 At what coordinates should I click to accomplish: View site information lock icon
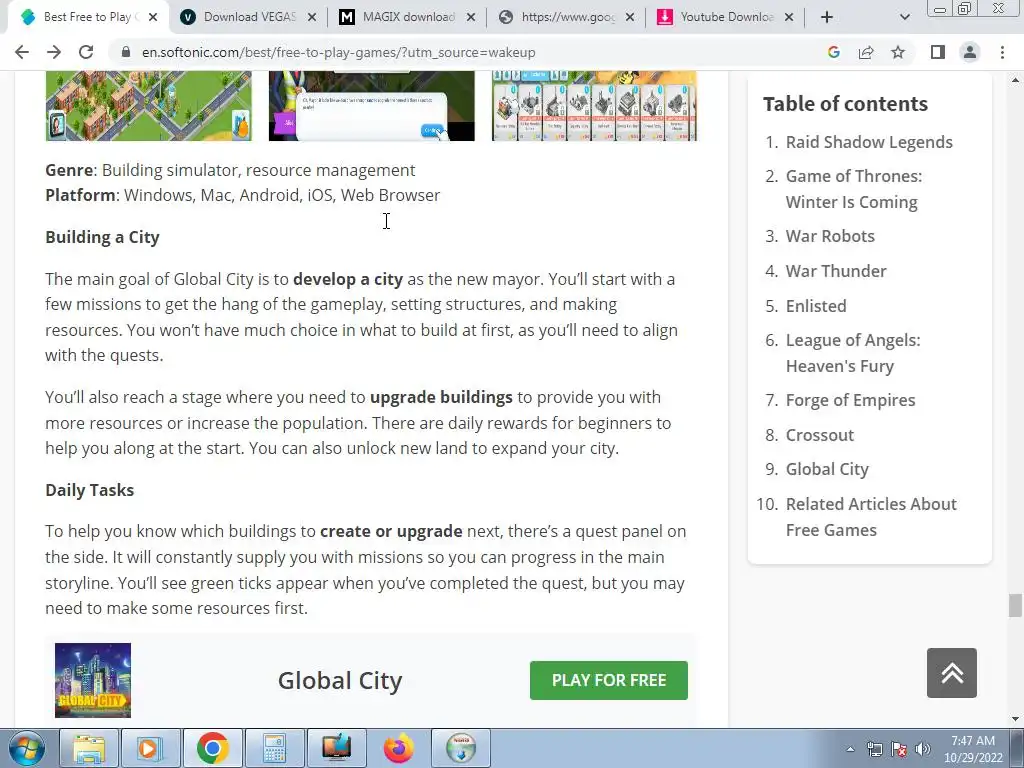click(x=126, y=52)
